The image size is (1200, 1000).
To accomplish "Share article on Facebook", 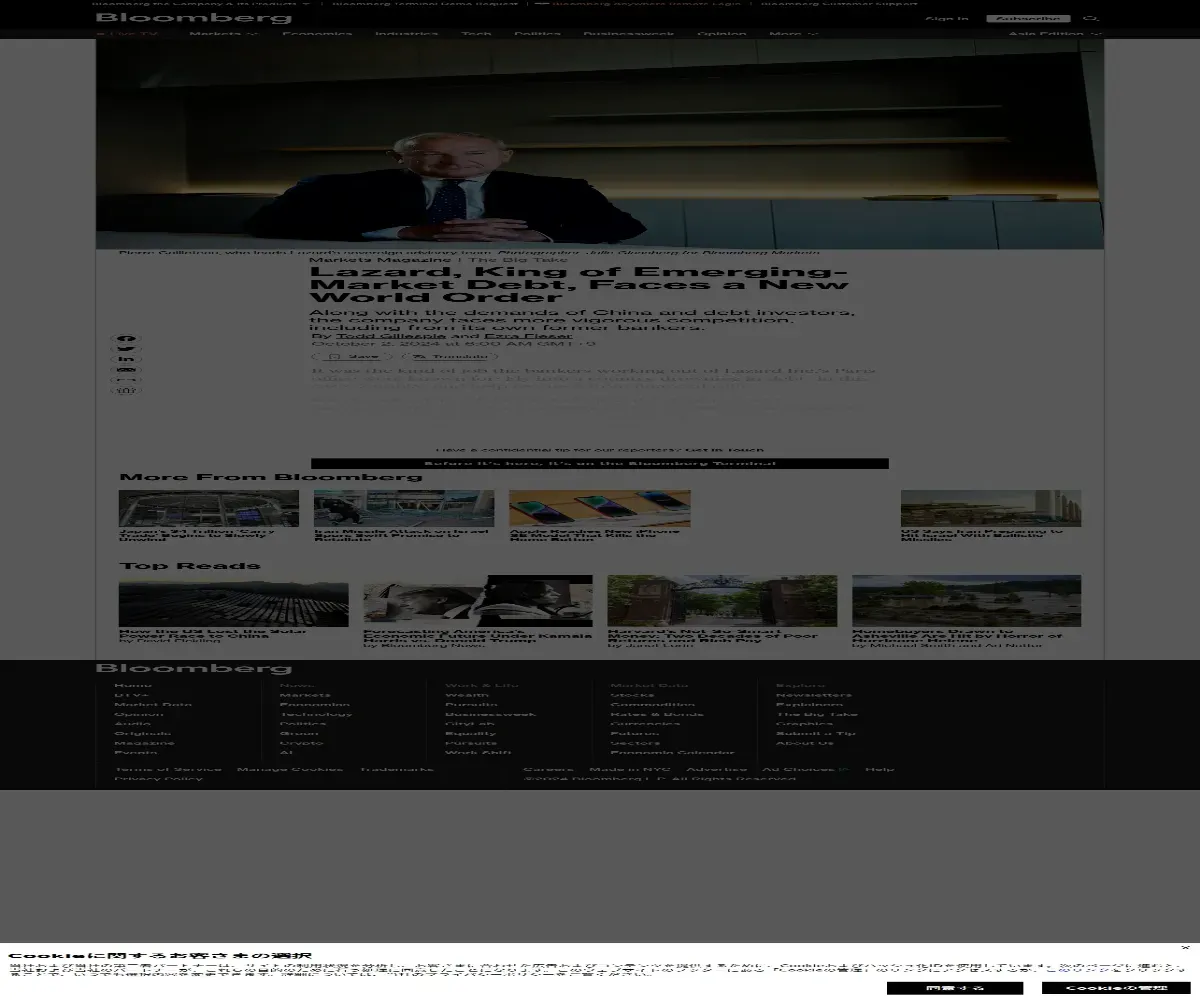I will click(127, 340).
